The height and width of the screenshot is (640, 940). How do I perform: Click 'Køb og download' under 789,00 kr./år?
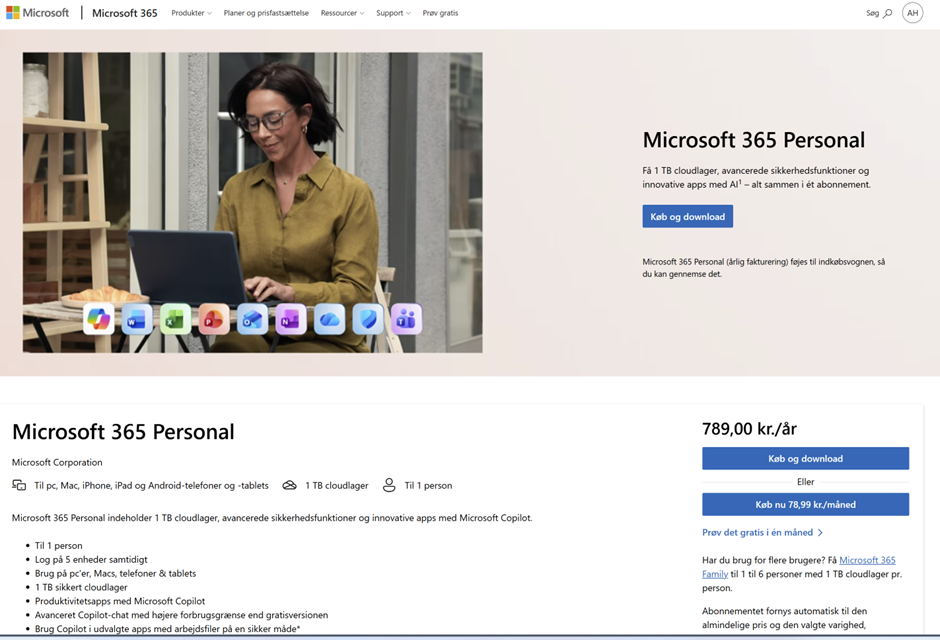coord(805,458)
